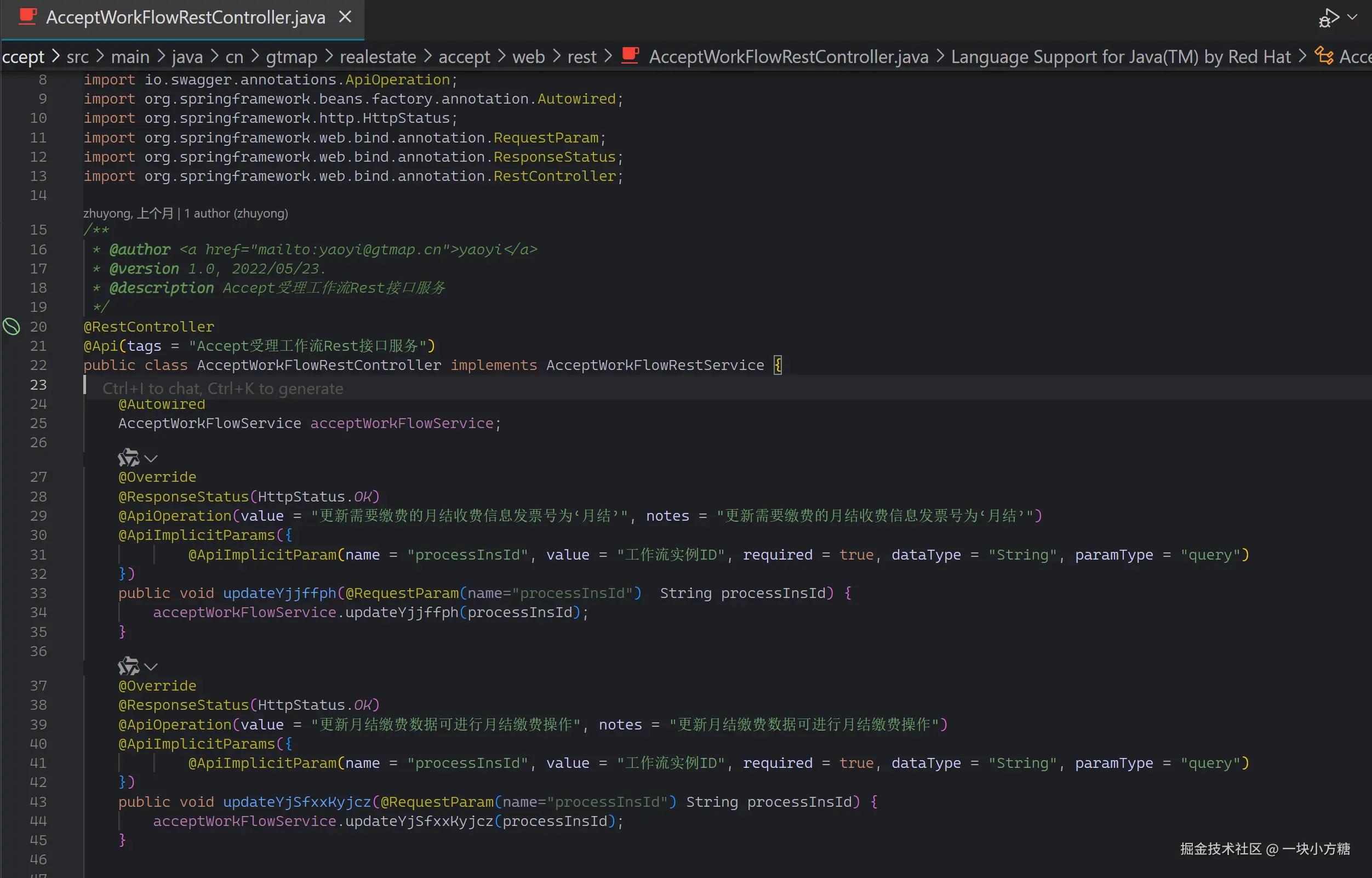Image resolution: width=1372 pixels, height=878 pixels.
Task: Click the 'rest' breadcrumb folder
Action: point(581,56)
